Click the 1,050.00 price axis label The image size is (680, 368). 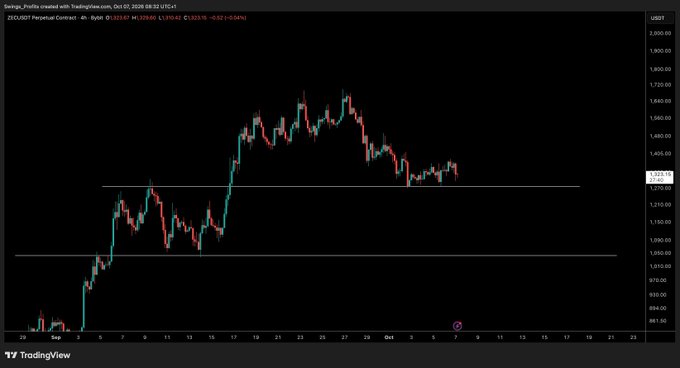point(660,253)
